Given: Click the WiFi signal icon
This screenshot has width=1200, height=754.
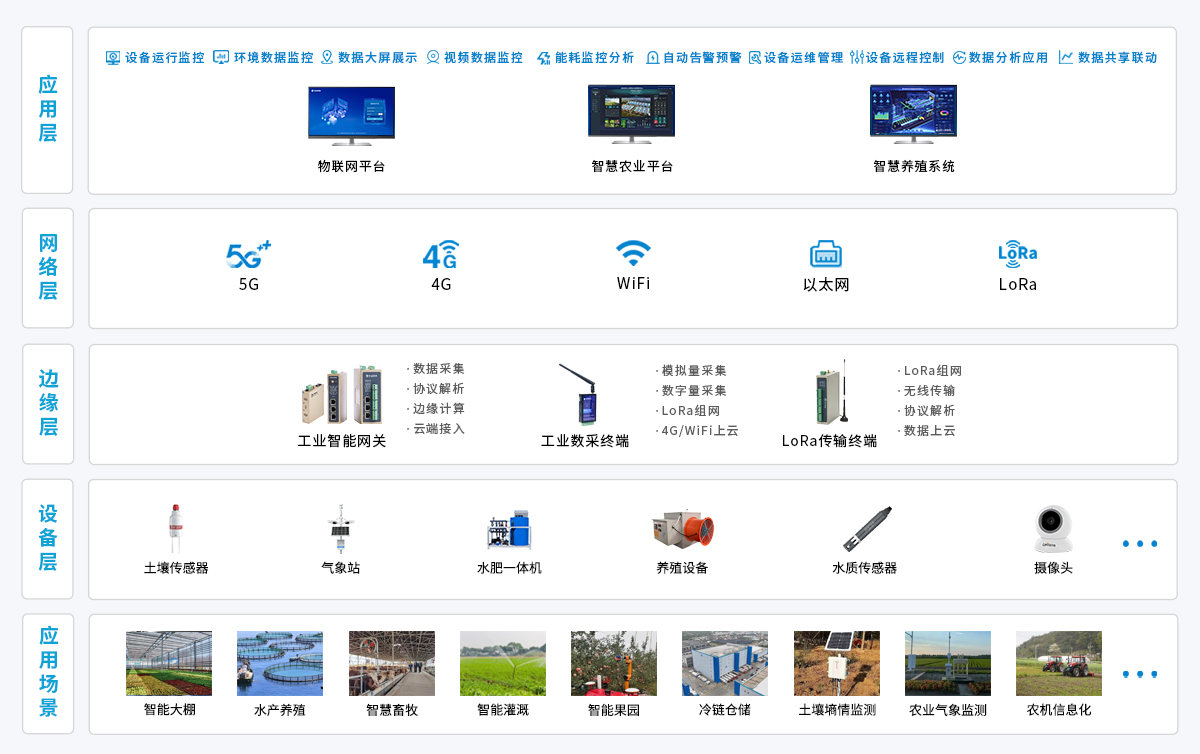Looking at the screenshot, I should (633, 253).
